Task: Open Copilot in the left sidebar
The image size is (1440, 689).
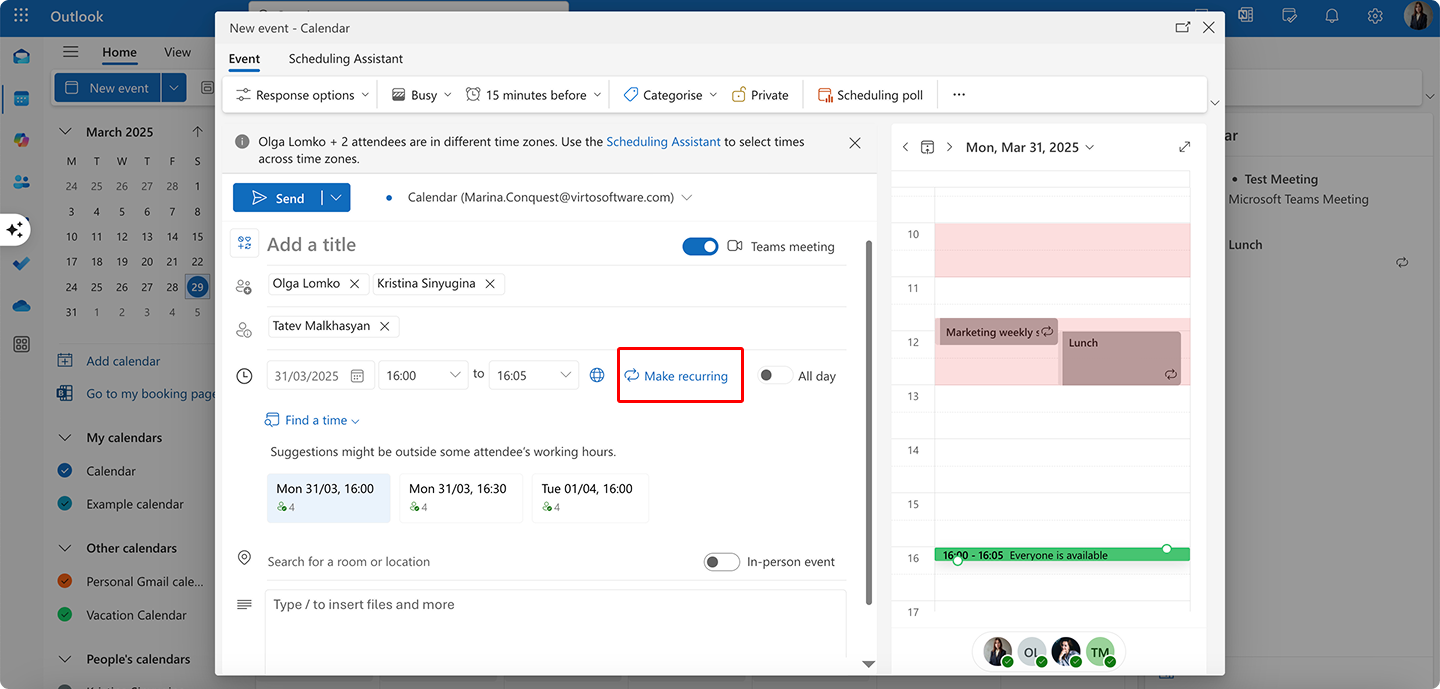Action: click(x=14, y=229)
